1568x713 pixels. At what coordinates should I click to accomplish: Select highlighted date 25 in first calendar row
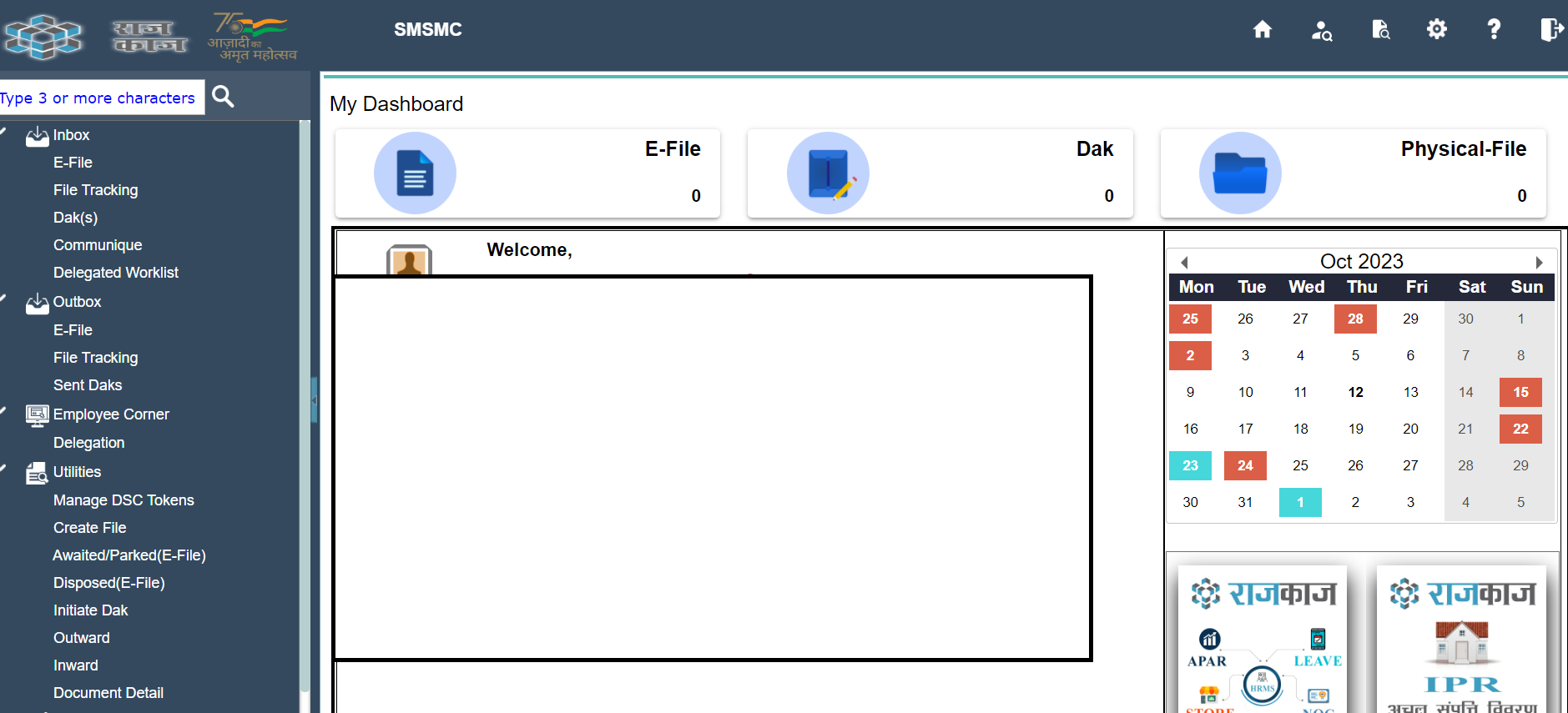point(1190,319)
